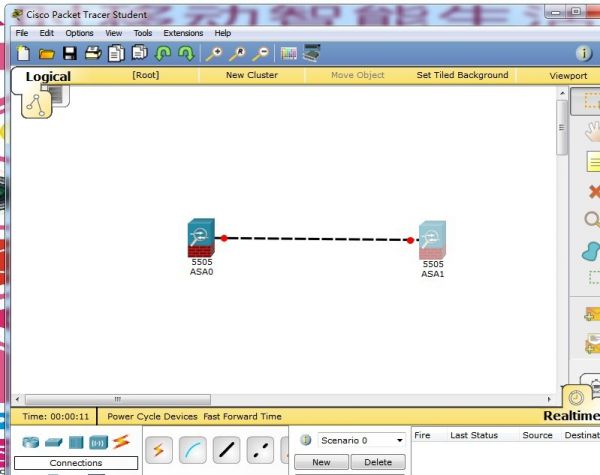Viewport: 600px width, 475px height.
Task: Choose the Draw Polygon shape tool
Action: coord(591,251)
